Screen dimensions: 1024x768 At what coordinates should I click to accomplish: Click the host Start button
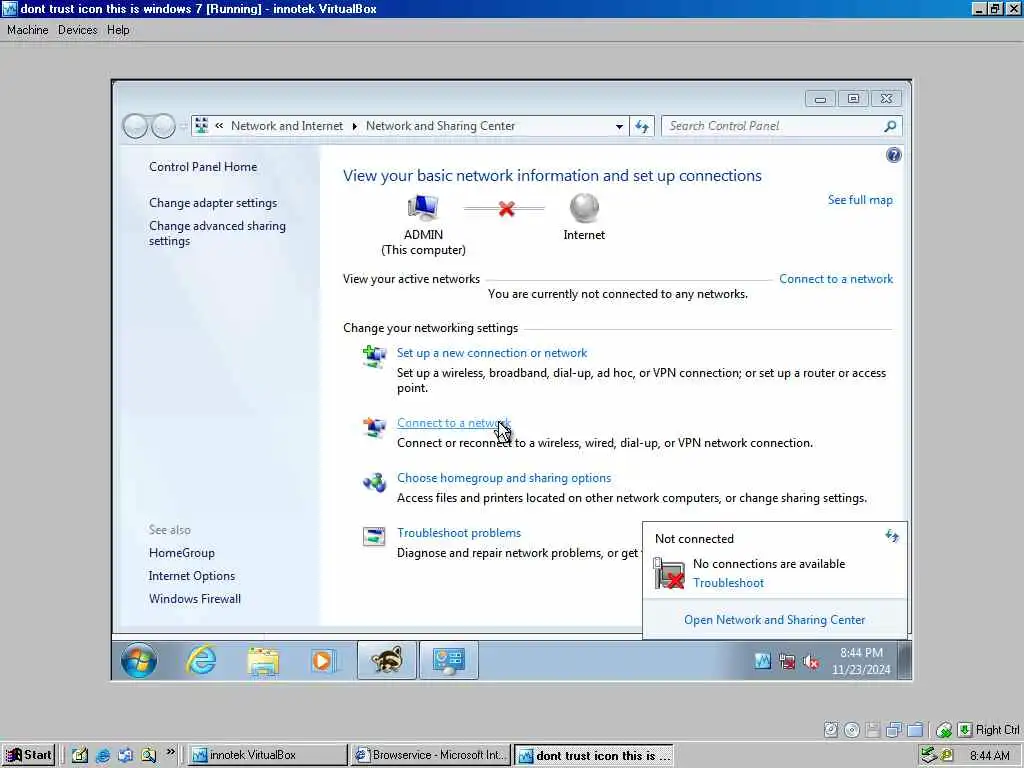point(28,755)
